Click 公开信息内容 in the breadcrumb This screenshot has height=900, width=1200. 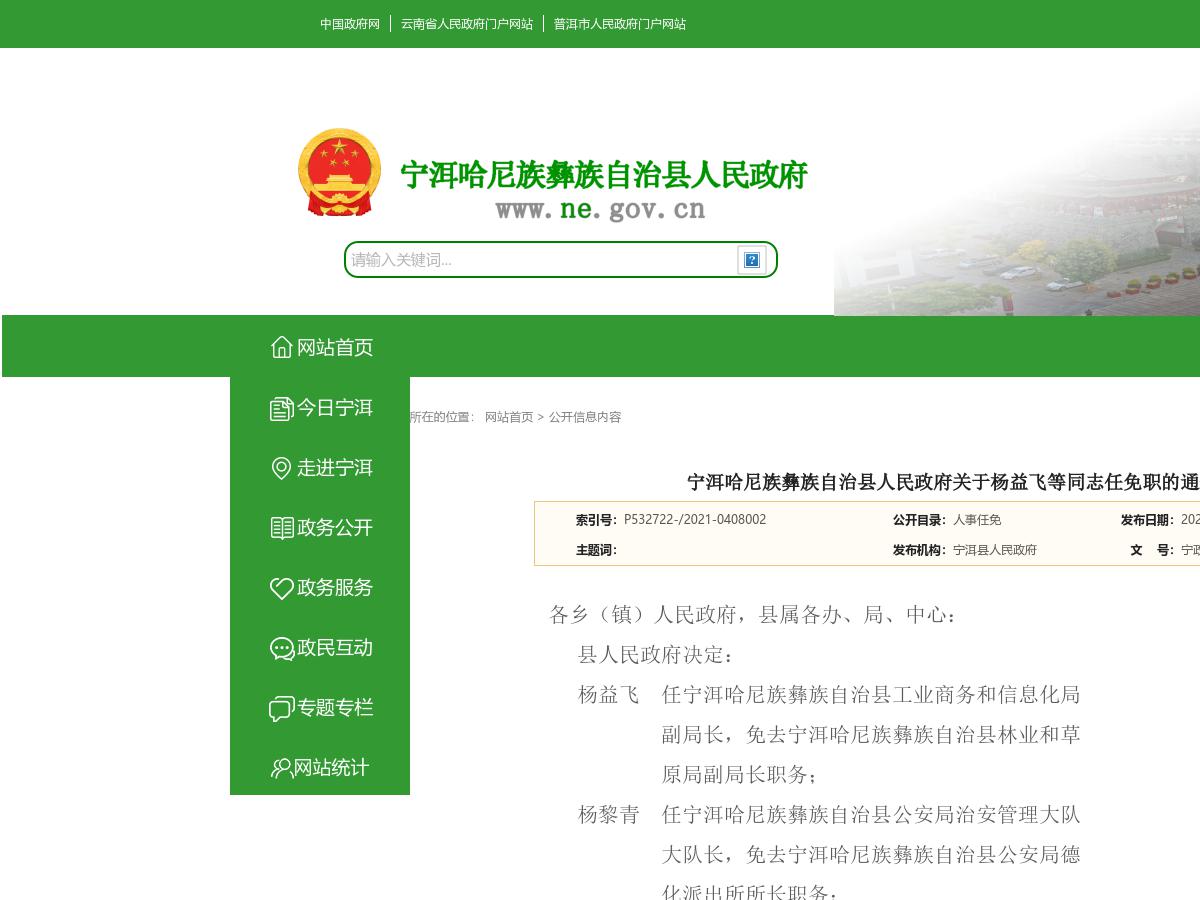click(585, 417)
